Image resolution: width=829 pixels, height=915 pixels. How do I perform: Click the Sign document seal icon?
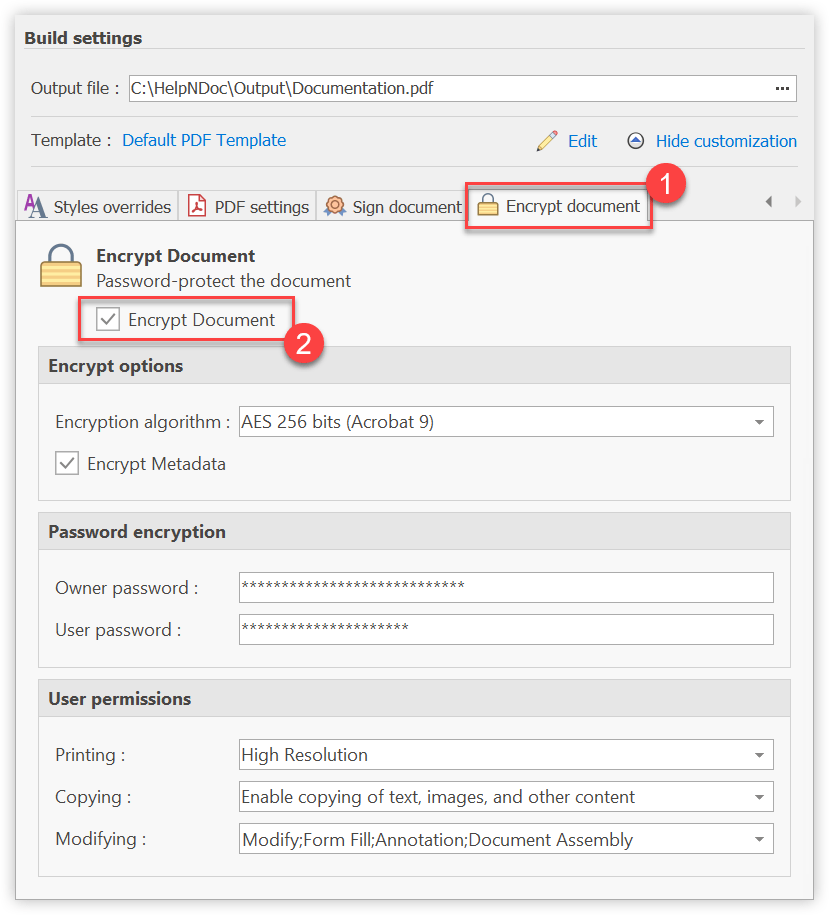click(334, 206)
